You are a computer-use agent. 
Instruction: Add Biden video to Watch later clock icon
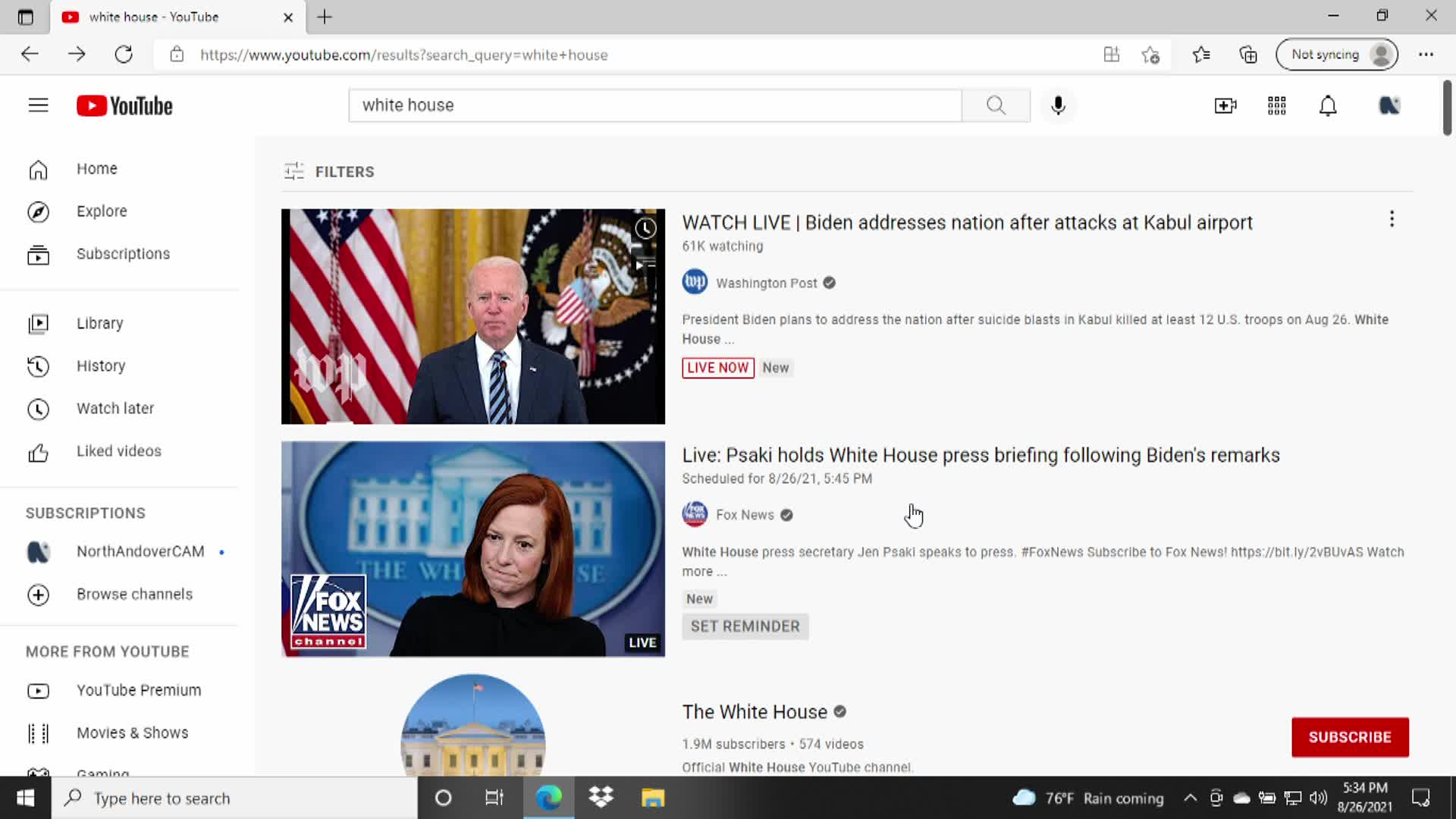[x=645, y=228]
